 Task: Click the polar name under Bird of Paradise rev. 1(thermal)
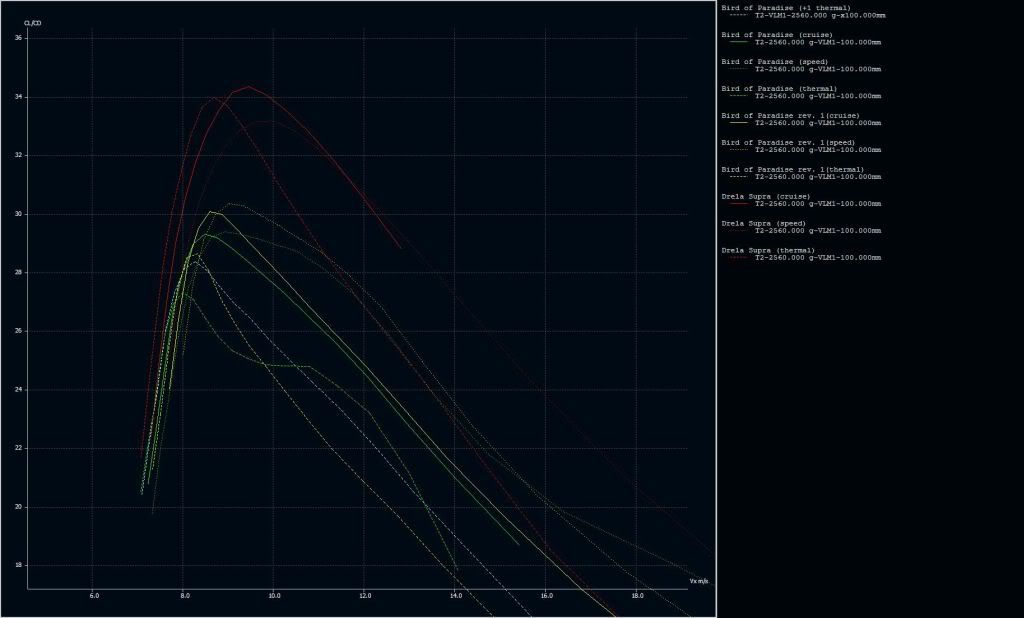click(818, 176)
